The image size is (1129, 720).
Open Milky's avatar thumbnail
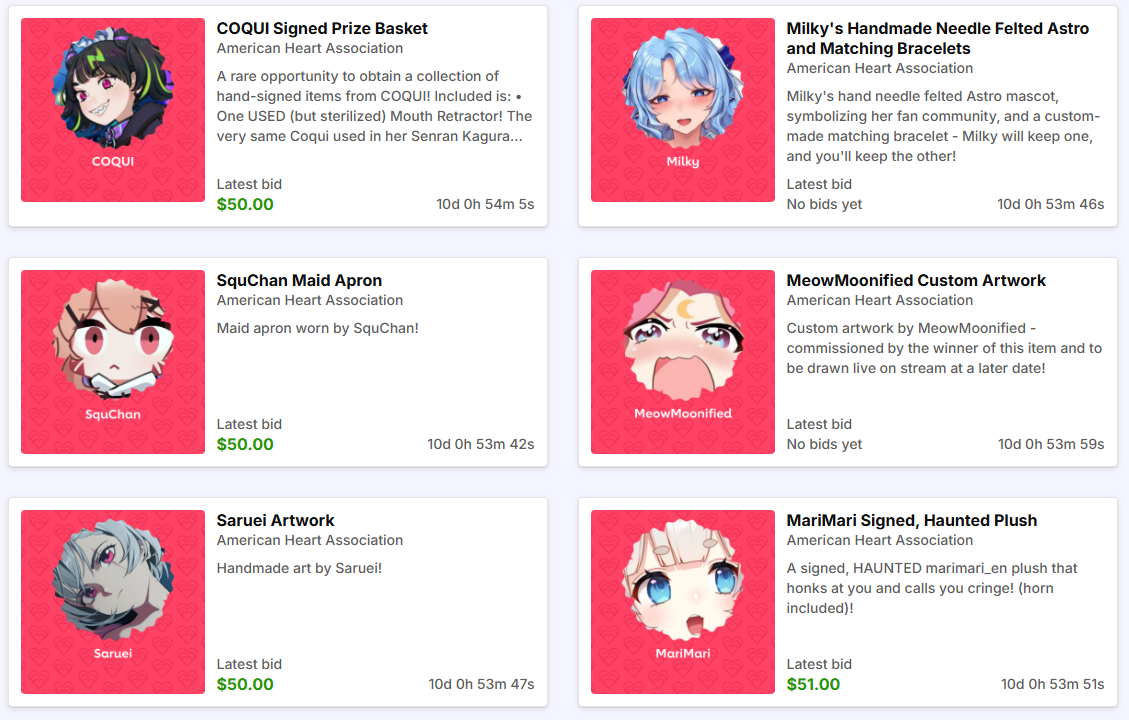coord(683,110)
